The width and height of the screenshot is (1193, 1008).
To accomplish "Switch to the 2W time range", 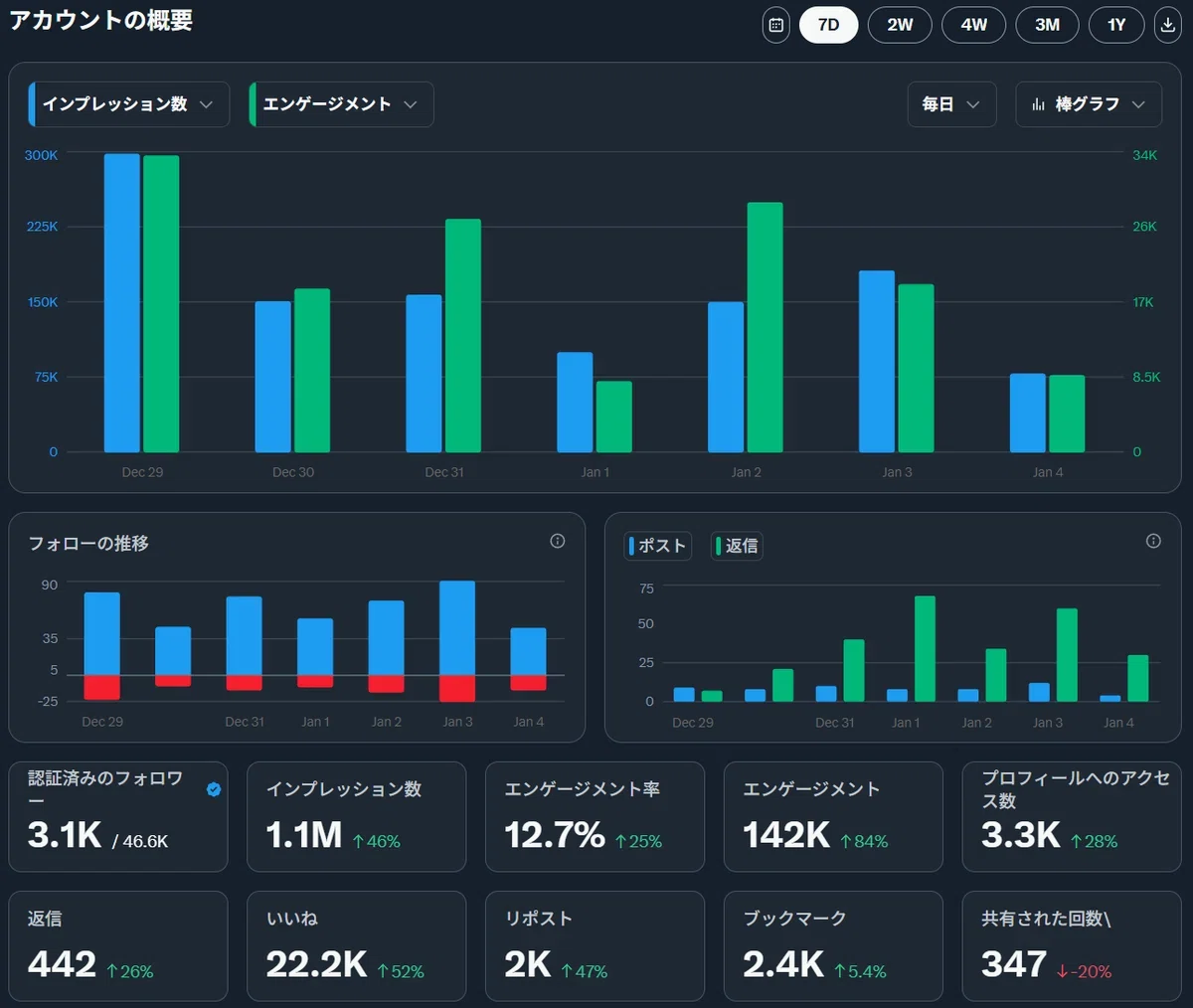I will point(900,25).
